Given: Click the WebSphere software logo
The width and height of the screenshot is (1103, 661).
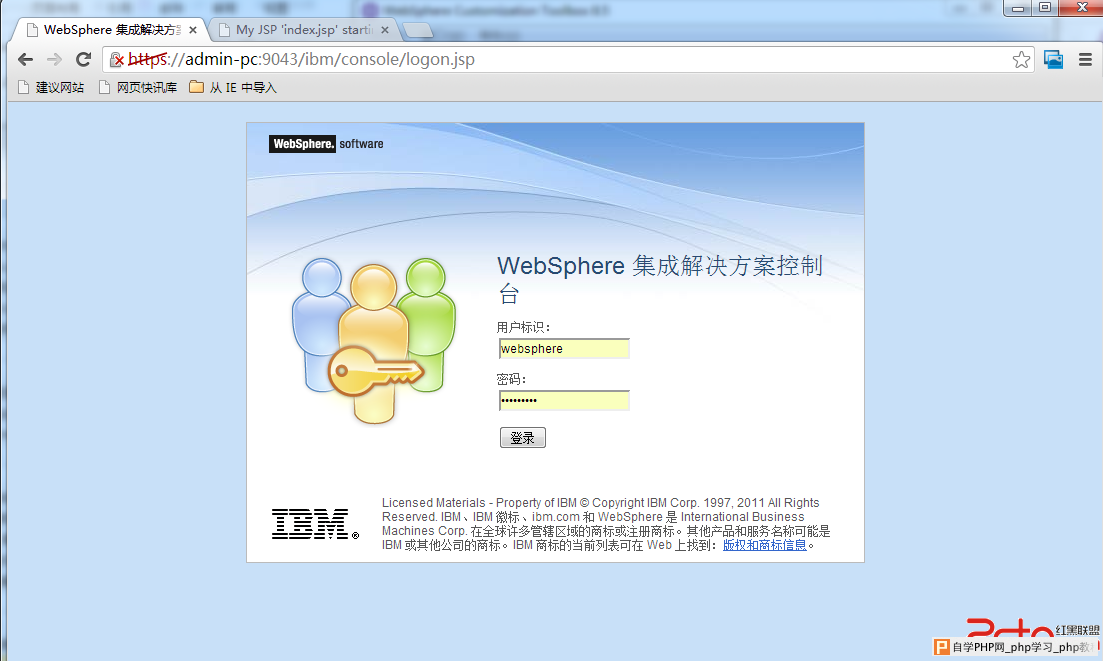Looking at the screenshot, I should (326, 143).
